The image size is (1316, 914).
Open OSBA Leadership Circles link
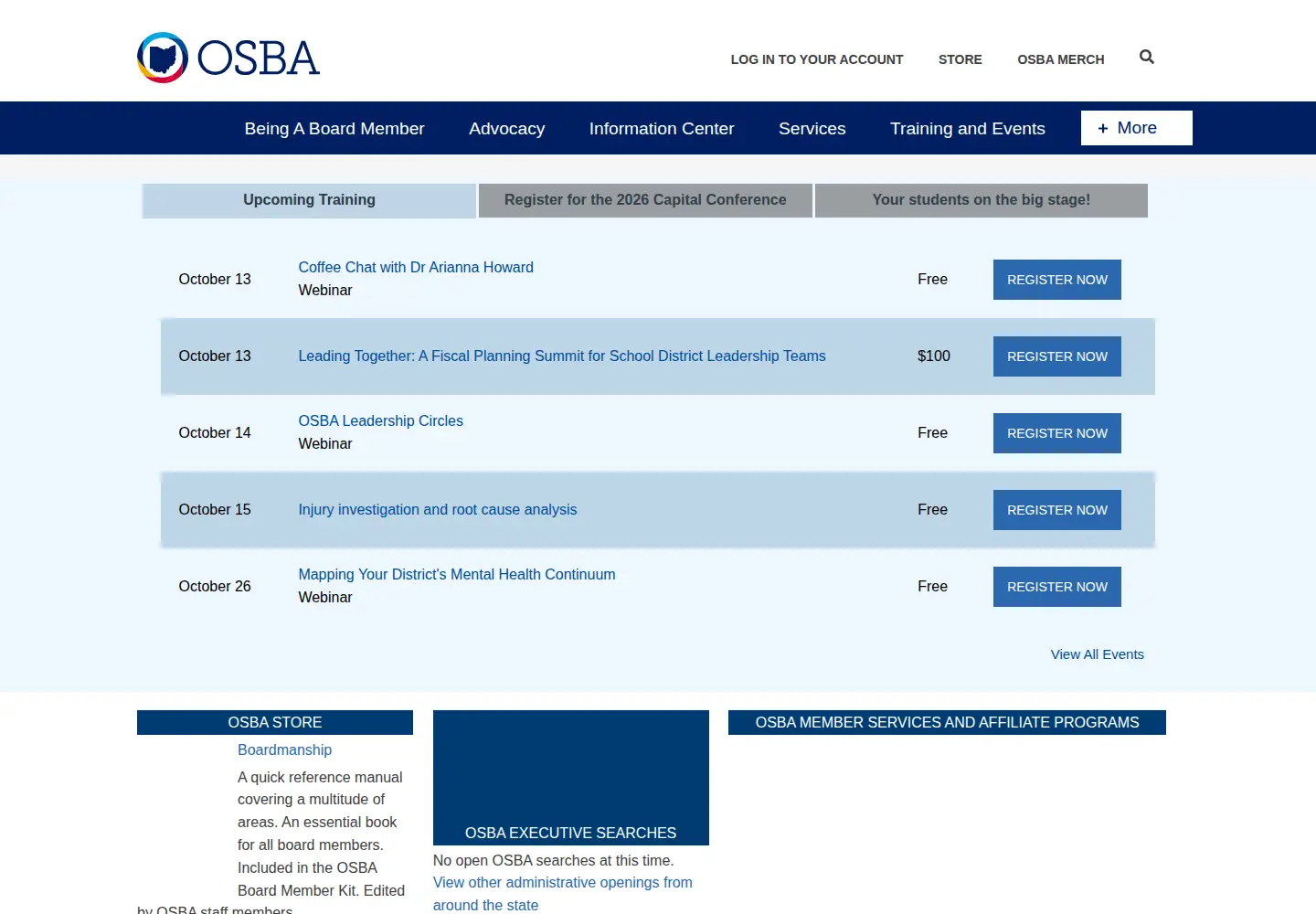(x=380, y=421)
